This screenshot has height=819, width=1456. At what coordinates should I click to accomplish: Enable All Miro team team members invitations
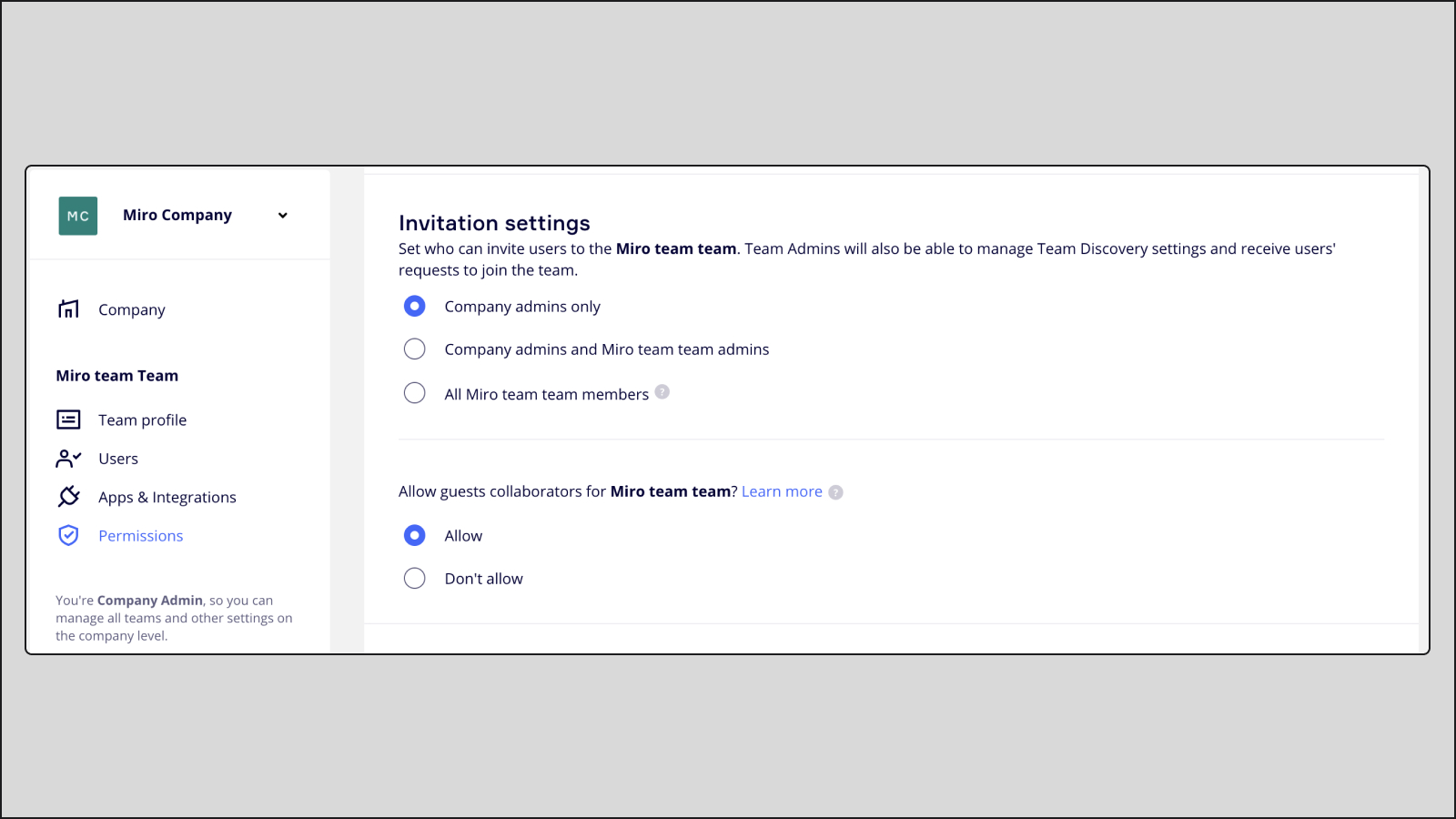[x=414, y=392]
